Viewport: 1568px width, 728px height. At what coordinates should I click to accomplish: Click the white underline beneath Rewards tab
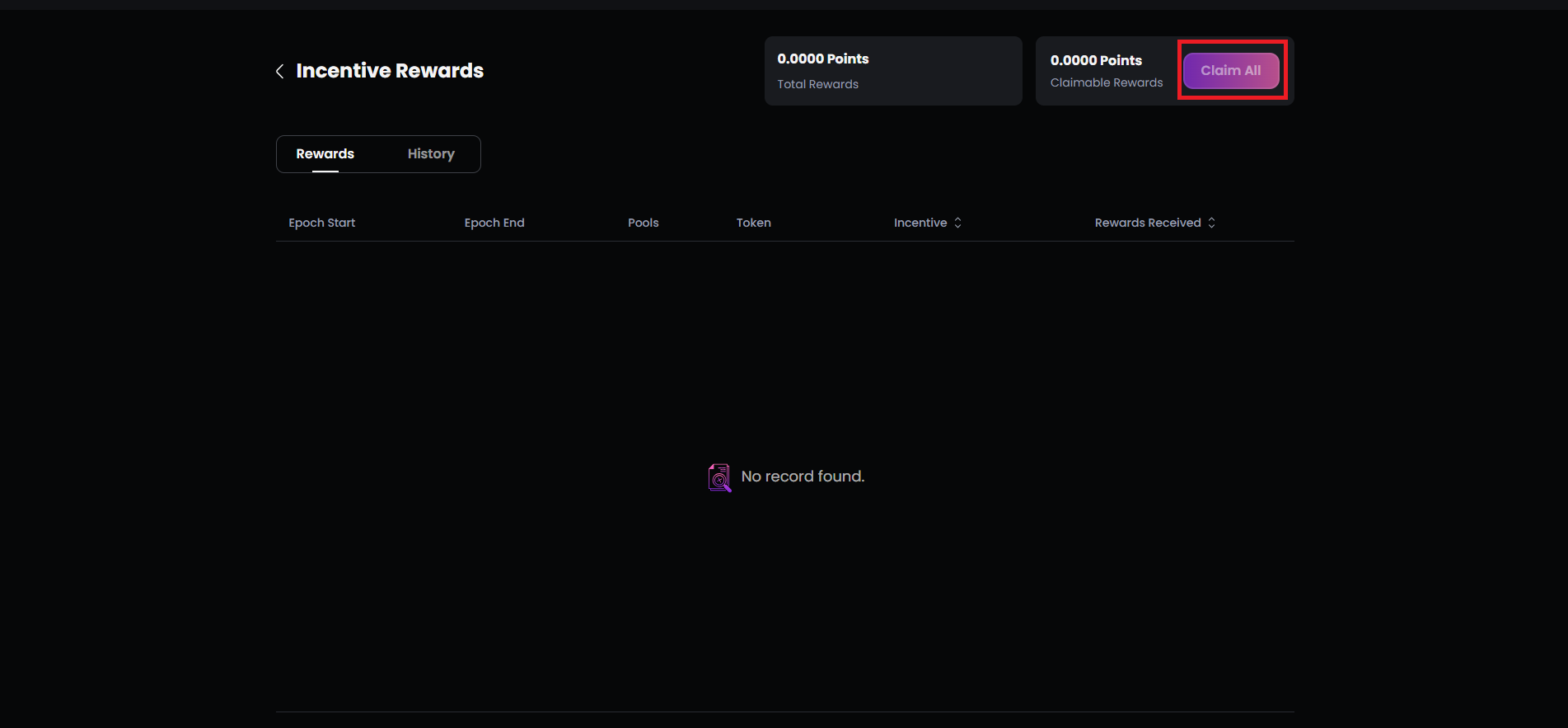[x=325, y=171]
